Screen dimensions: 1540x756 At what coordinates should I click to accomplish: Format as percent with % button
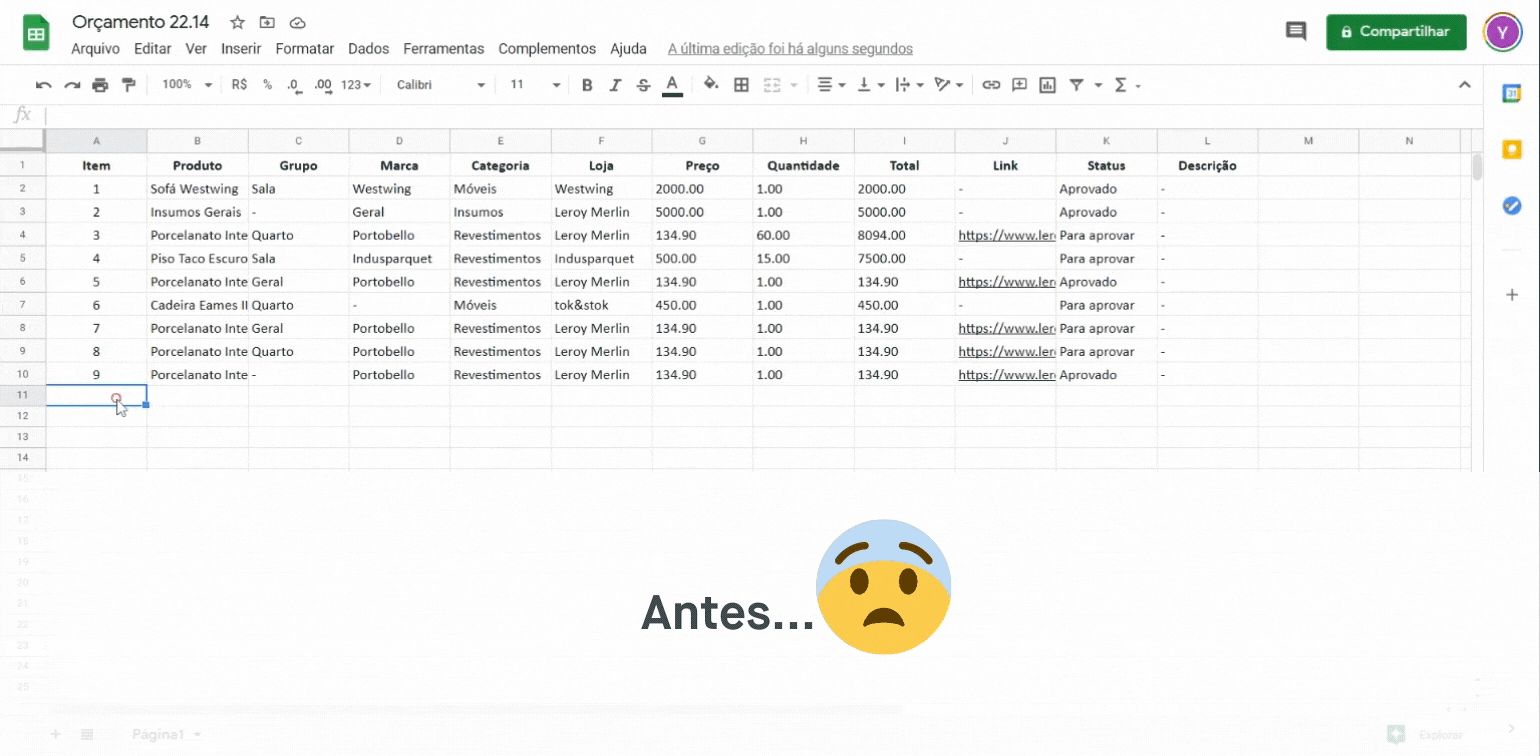pyautogui.click(x=267, y=85)
